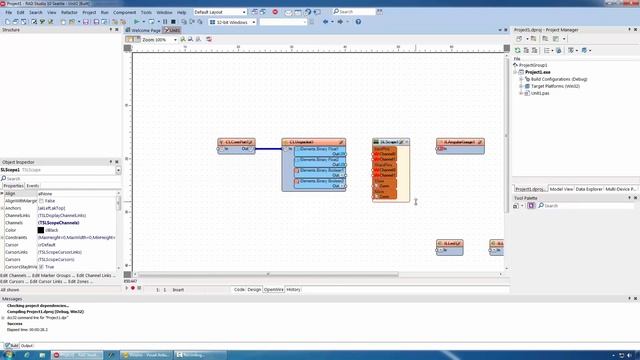Select the Project1.exe node in the Project Manager

coord(537,72)
